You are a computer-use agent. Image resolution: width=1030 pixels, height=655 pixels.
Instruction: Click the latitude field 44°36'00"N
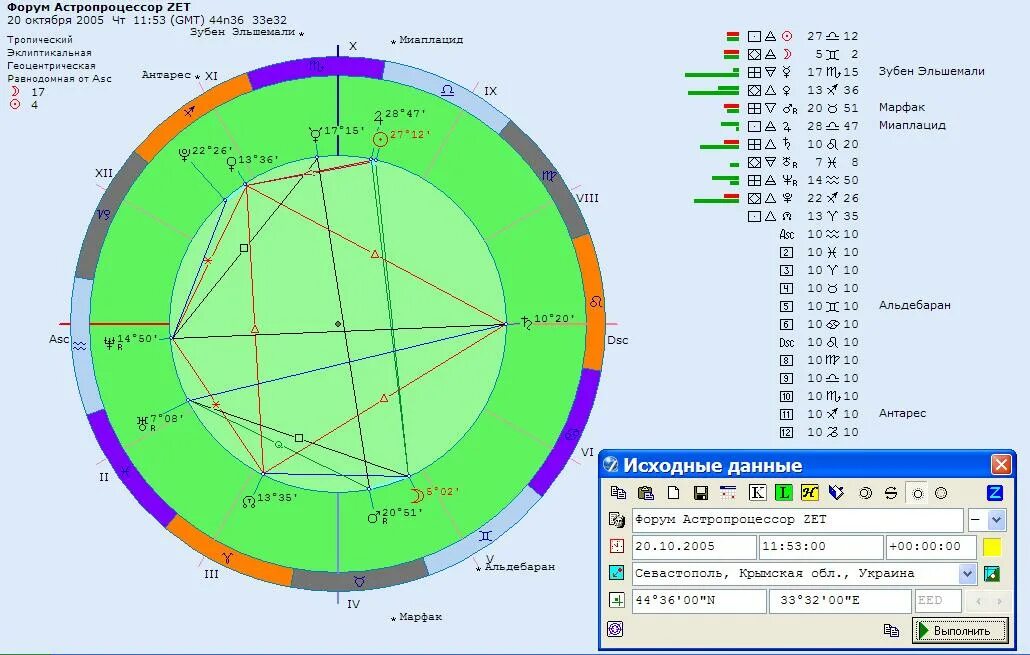(x=699, y=600)
